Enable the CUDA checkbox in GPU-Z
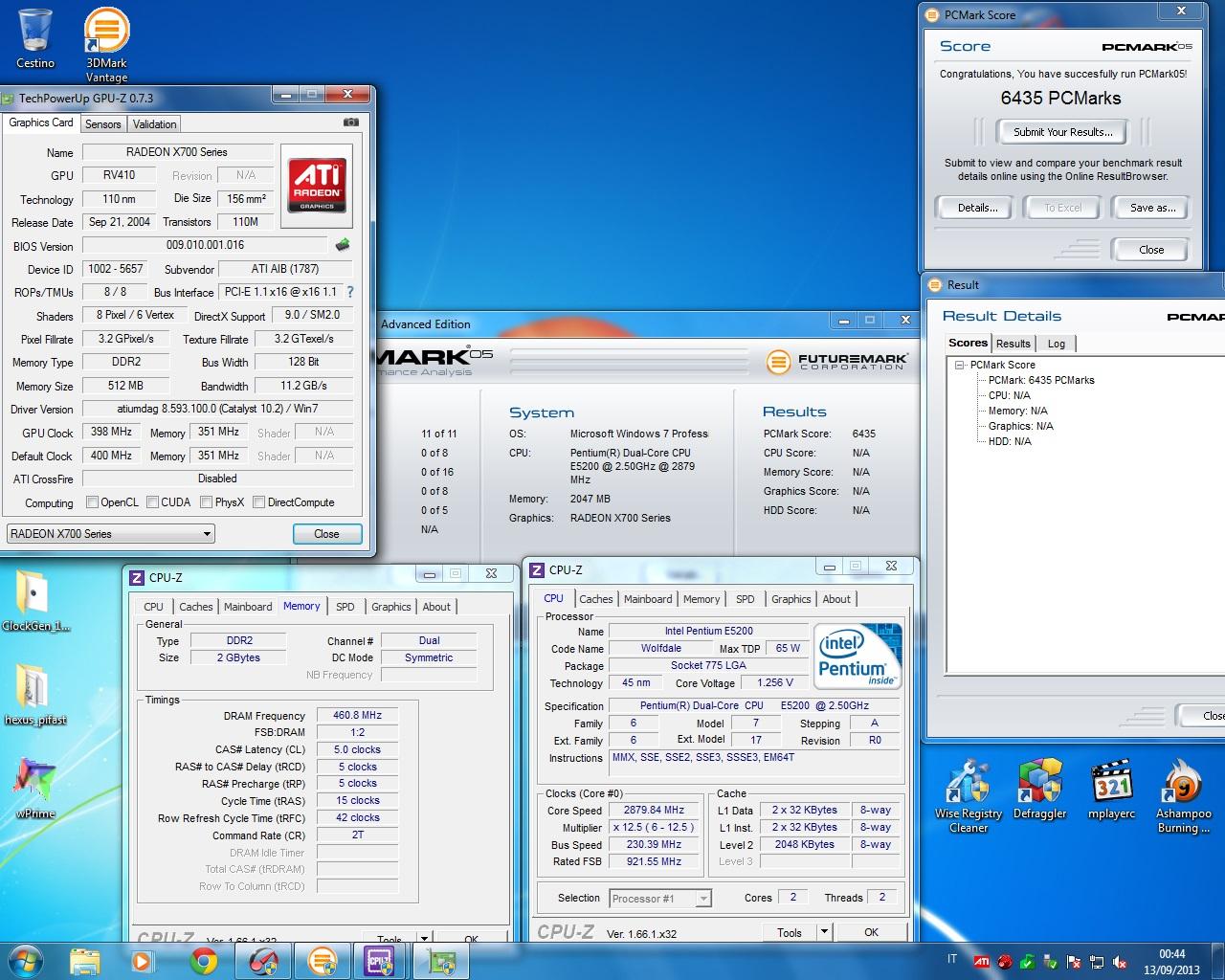The height and width of the screenshot is (980, 1225). pos(152,502)
